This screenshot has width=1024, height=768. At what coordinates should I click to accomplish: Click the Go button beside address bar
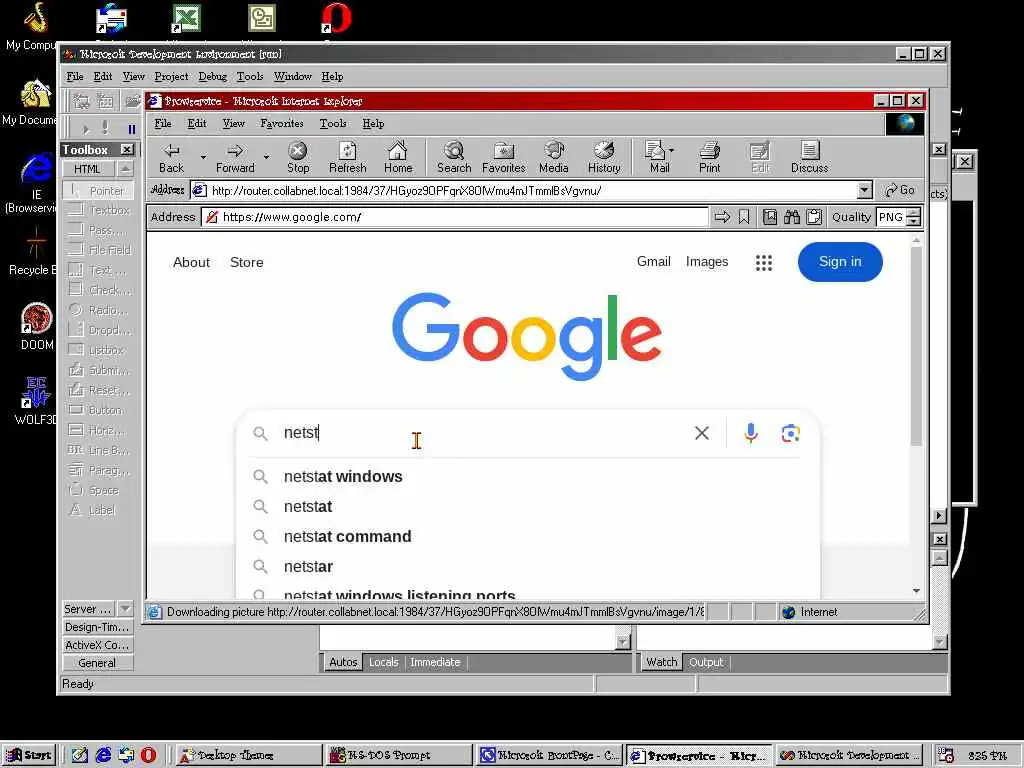[900, 190]
